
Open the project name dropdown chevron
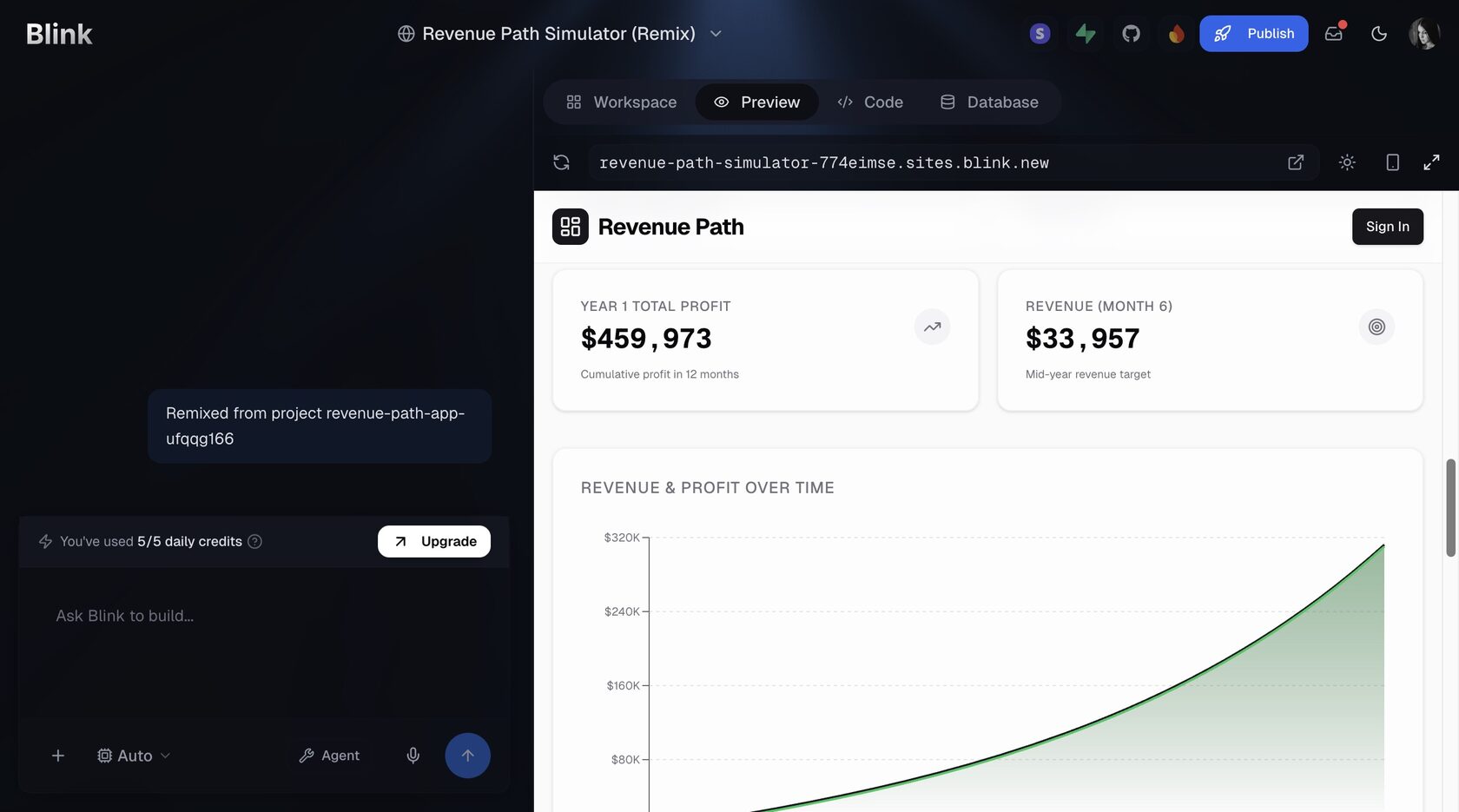point(716,34)
